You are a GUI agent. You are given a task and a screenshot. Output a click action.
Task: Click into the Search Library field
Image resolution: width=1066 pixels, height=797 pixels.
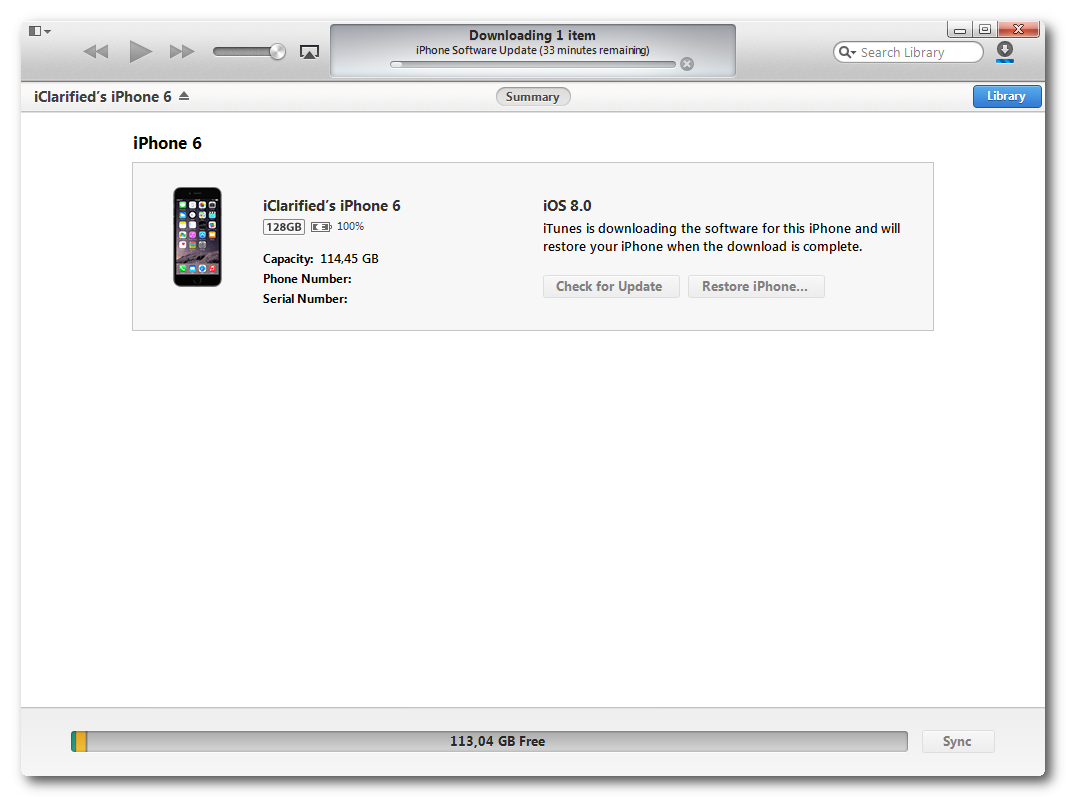[908, 52]
